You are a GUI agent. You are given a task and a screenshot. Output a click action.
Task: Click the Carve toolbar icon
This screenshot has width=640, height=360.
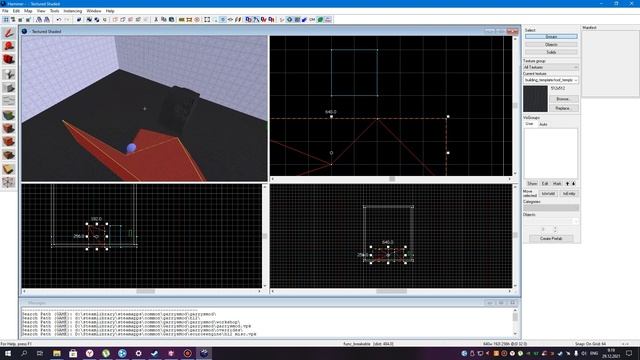[79, 20]
